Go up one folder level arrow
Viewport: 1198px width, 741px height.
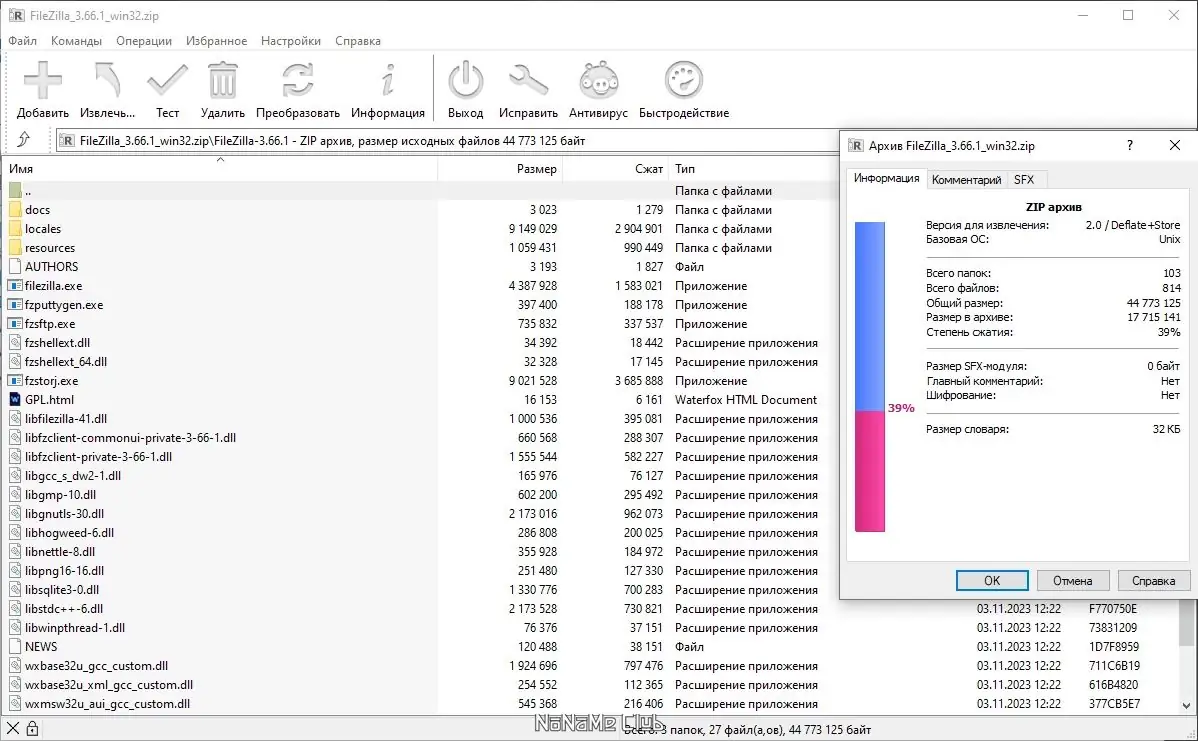[x=24, y=140]
